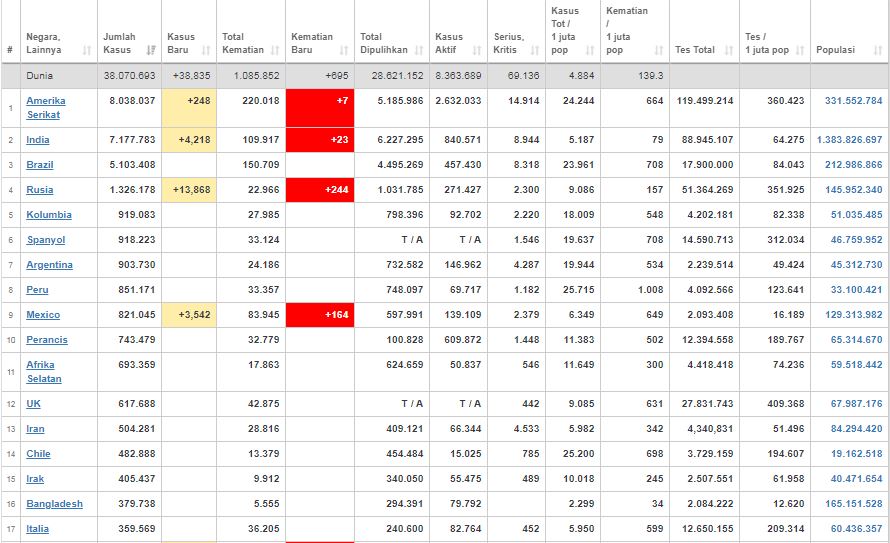This screenshot has height=543, width=890.
Task: Select Chile cases per million 25.200
Action: [x=578, y=453]
